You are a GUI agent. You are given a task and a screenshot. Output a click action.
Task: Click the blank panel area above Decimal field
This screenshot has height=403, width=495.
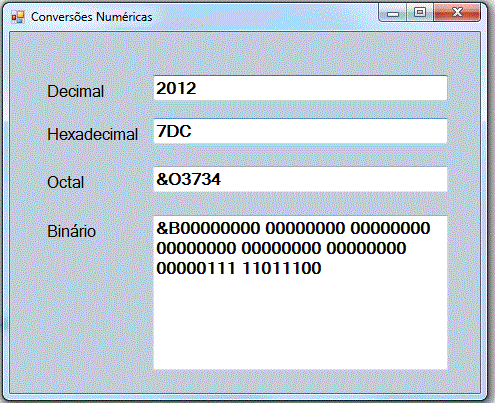click(x=245, y=53)
